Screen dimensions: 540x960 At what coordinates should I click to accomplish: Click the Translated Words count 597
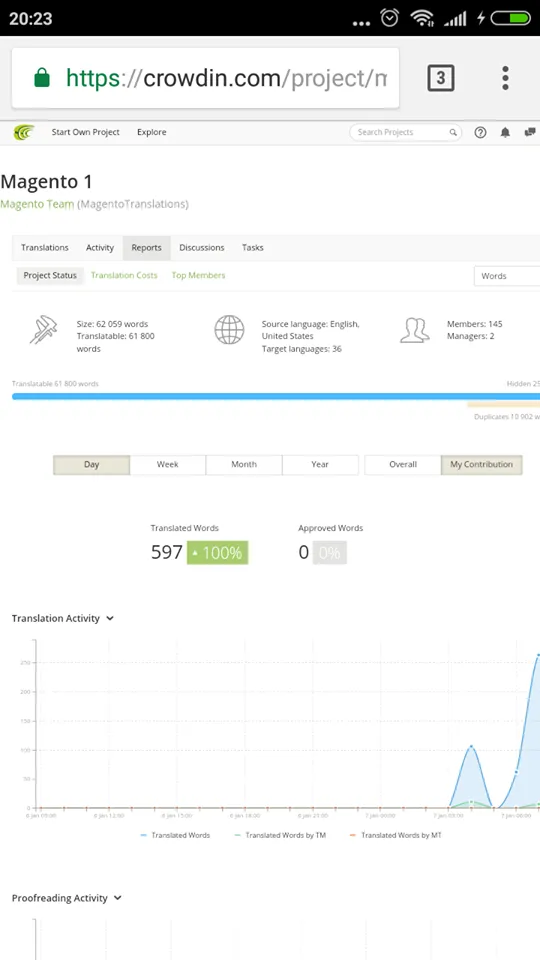167,553
